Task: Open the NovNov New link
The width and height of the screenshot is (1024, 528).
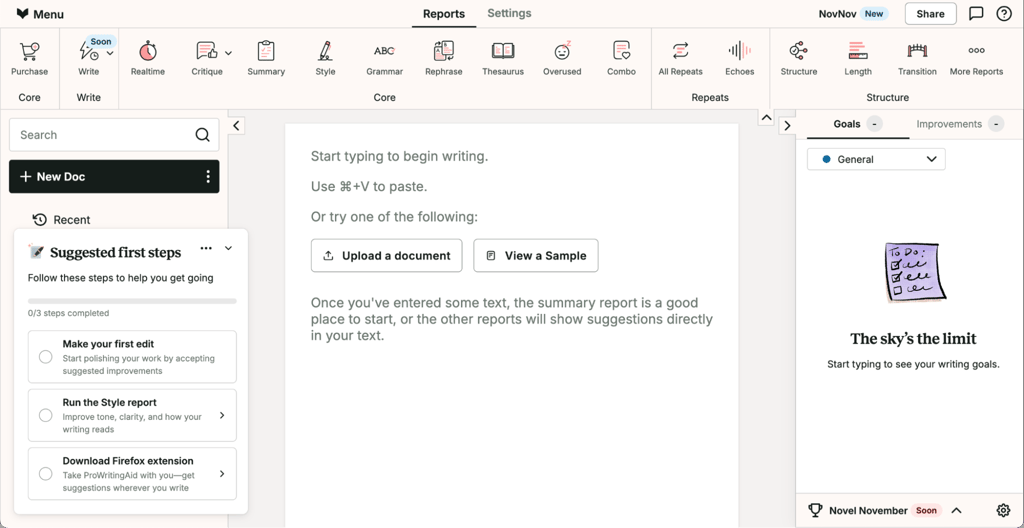Action: coord(854,14)
